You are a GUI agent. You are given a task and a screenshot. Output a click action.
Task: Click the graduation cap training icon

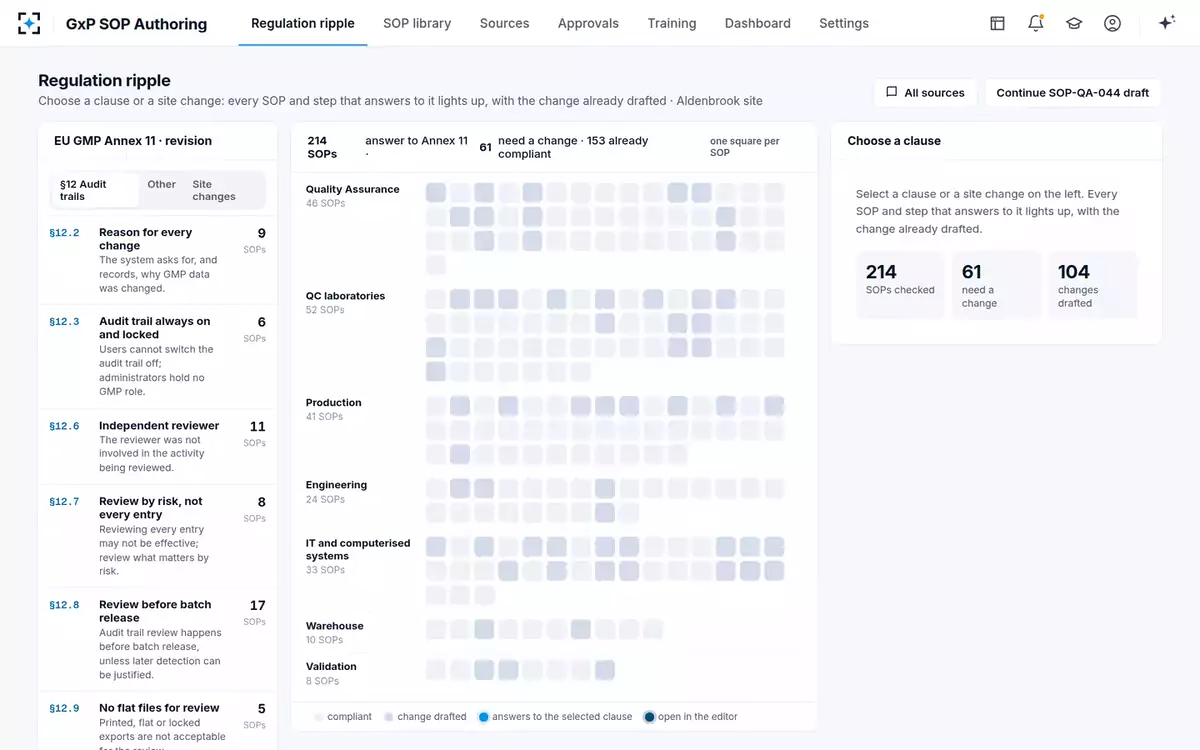pyautogui.click(x=1074, y=23)
